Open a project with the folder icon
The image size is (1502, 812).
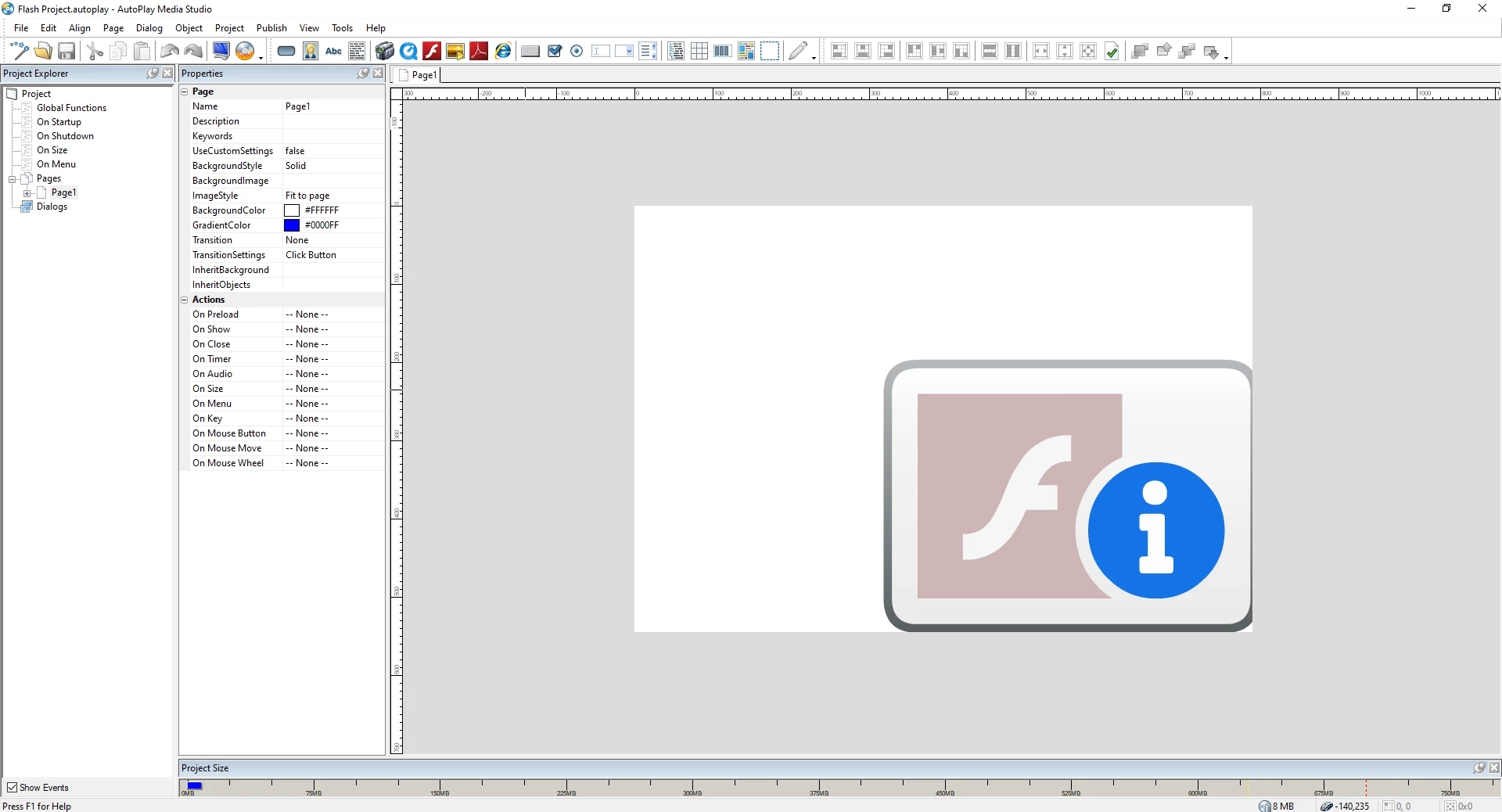pyautogui.click(x=43, y=52)
